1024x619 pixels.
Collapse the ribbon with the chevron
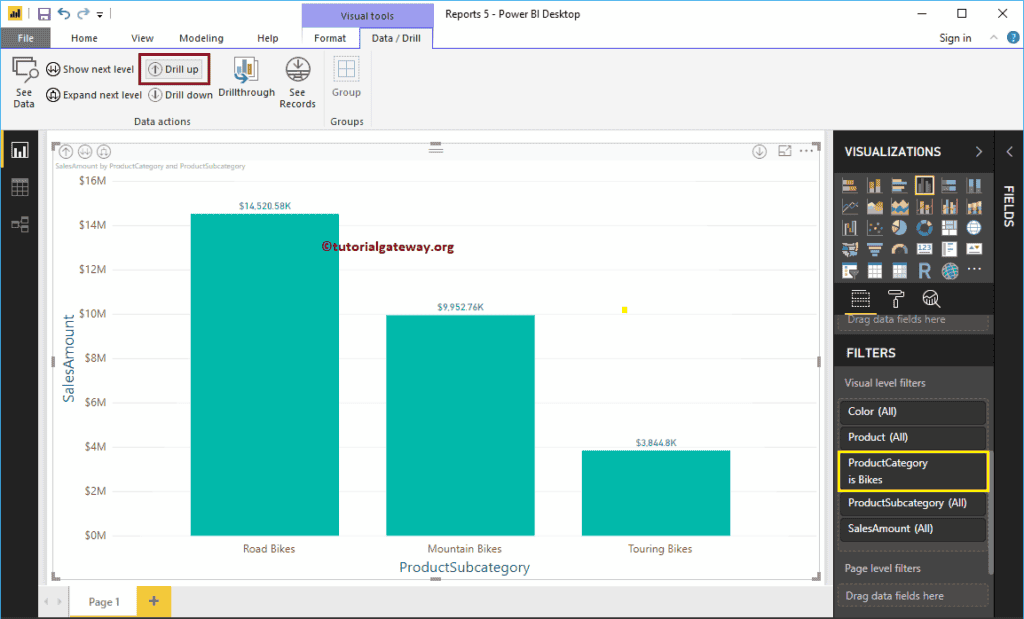coord(993,38)
